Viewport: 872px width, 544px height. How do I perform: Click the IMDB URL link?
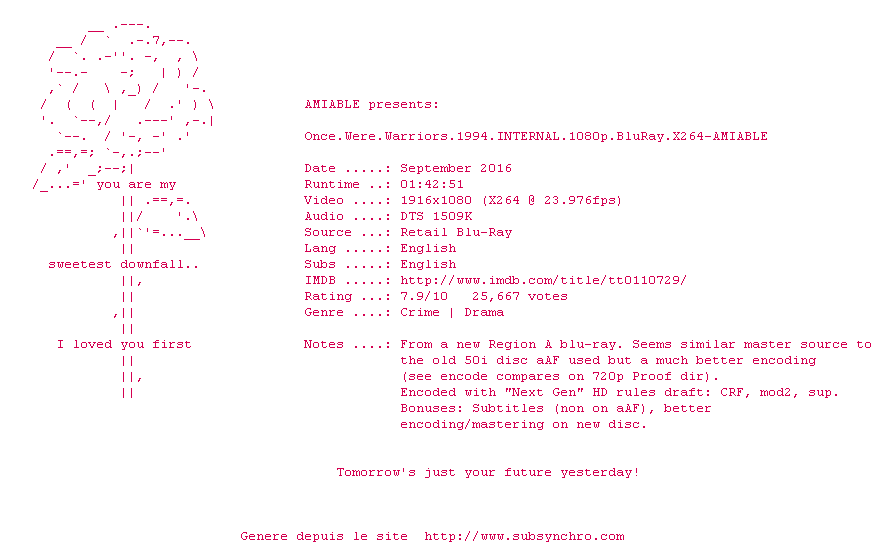click(543, 280)
